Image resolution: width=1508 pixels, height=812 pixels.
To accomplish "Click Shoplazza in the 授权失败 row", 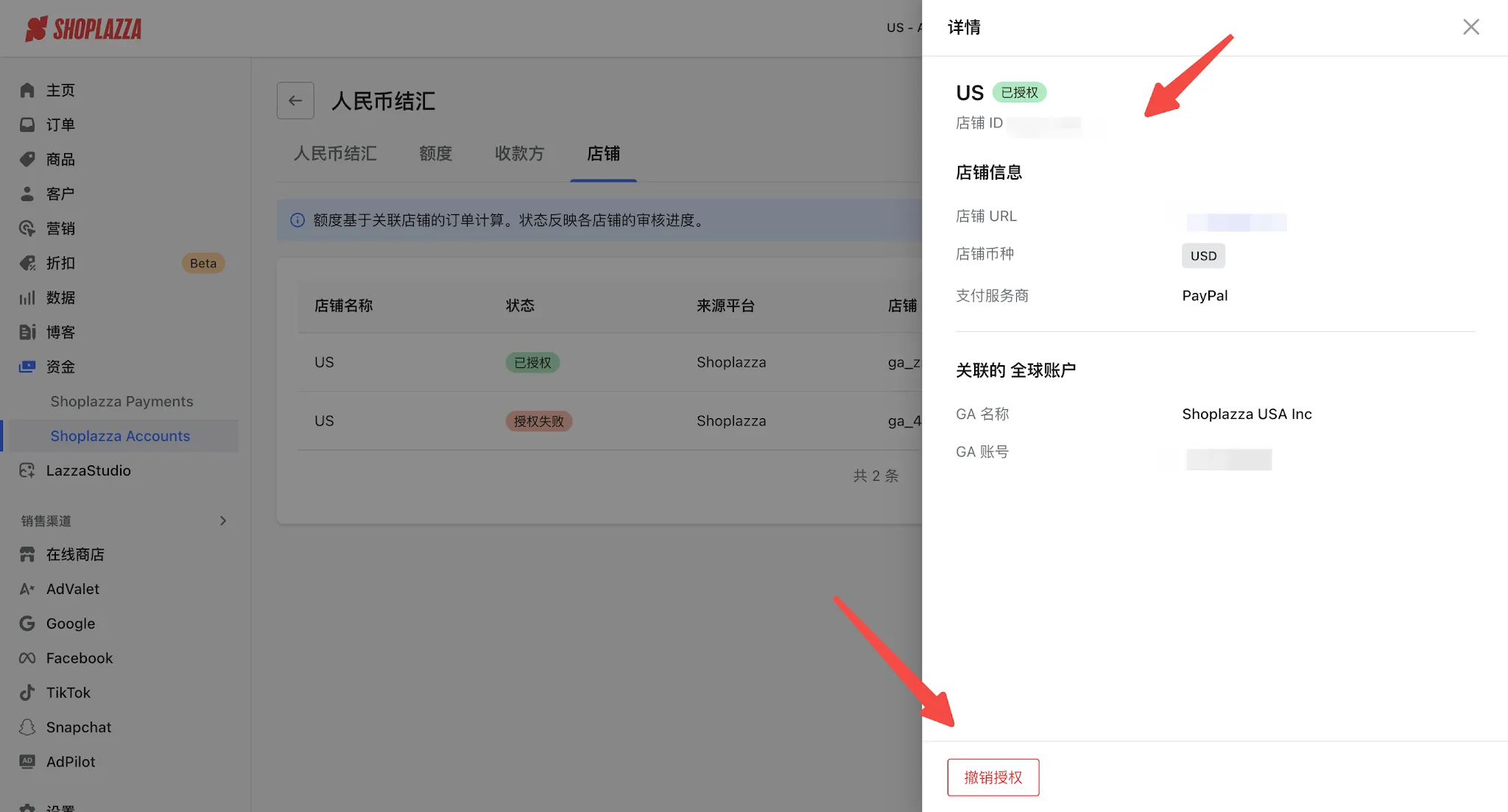I will click(731, 421).
